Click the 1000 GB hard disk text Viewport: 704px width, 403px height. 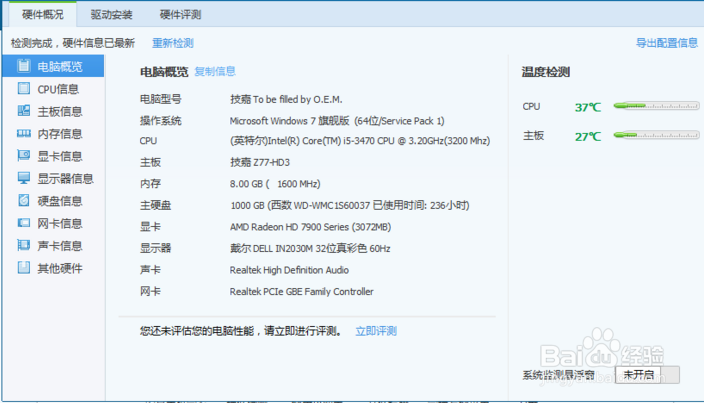(350, 206)
